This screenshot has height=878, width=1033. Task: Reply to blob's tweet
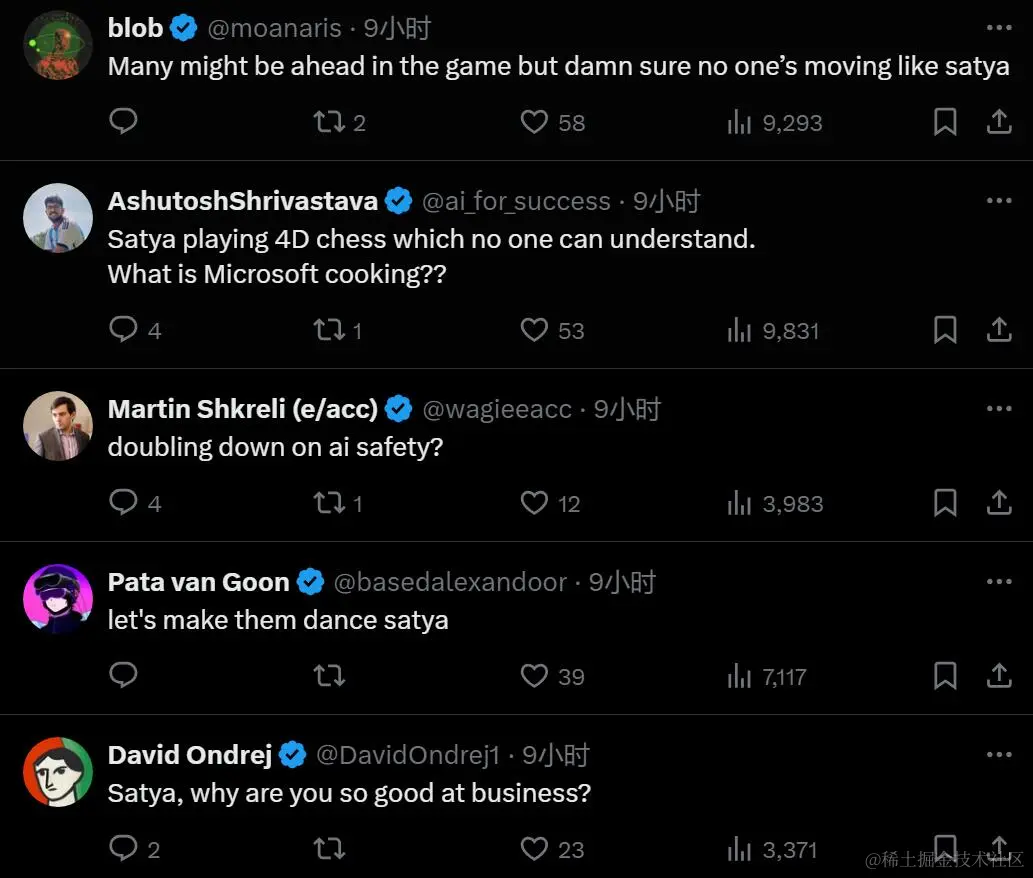(x=123, y=122)
